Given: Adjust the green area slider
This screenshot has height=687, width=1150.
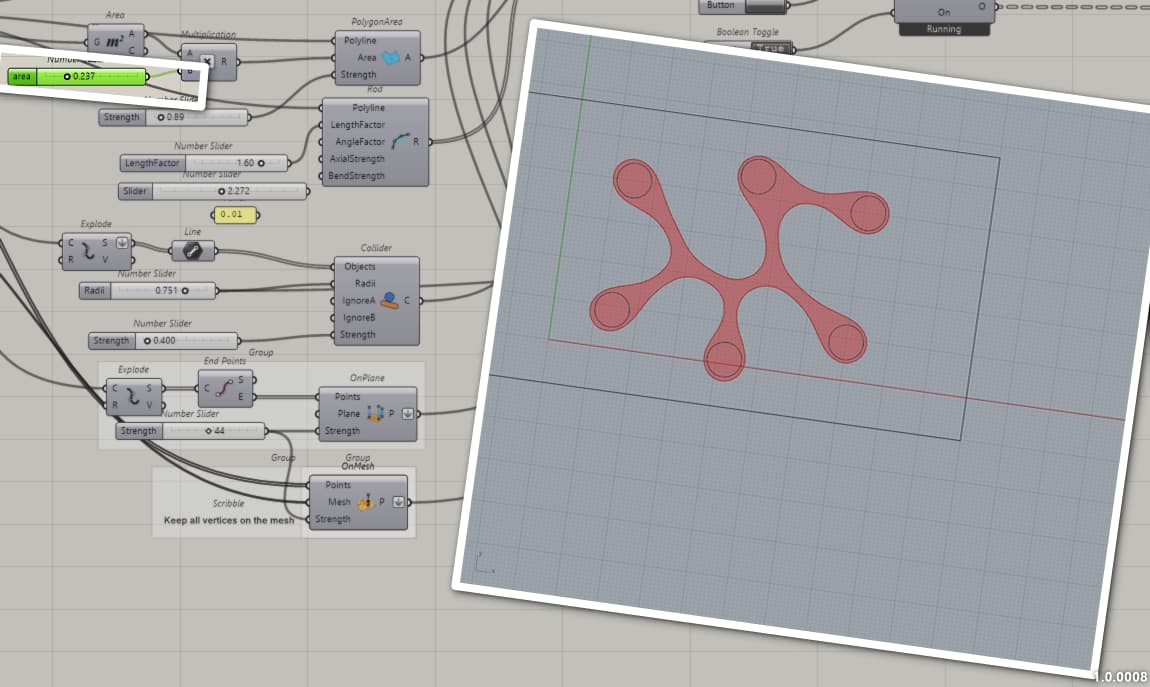Looking at the screenshot, I should click(77, 76).
